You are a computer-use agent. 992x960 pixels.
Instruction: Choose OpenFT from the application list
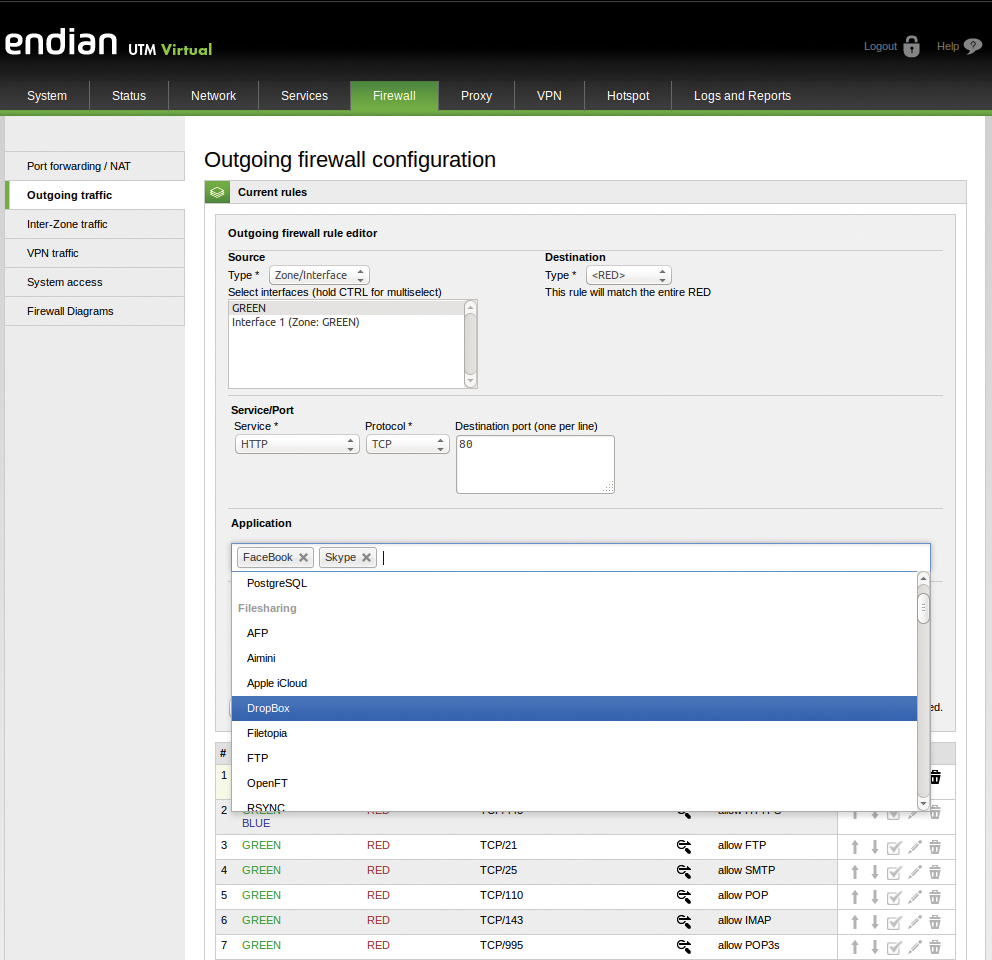574,783
